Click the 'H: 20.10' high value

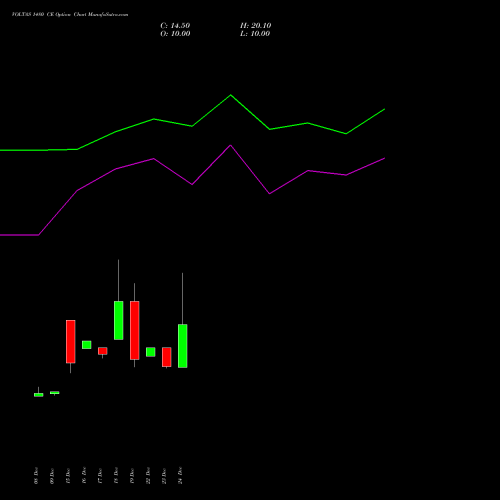(x=256, y=26)
